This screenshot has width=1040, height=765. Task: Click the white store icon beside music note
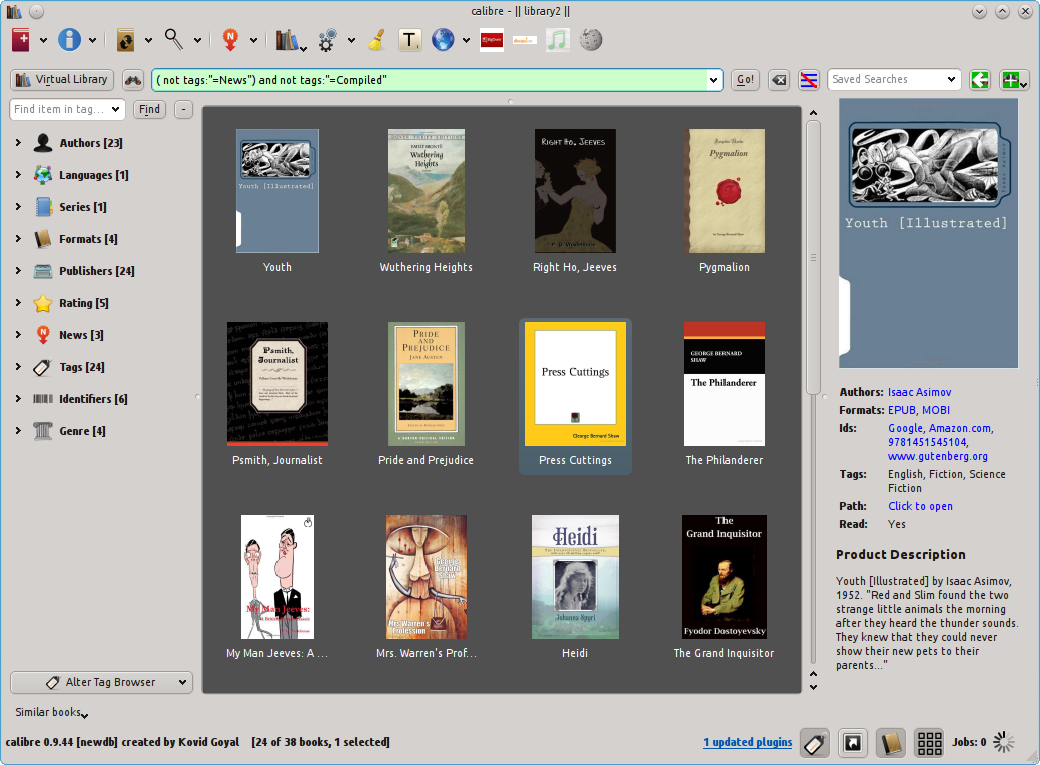(524, 40)
